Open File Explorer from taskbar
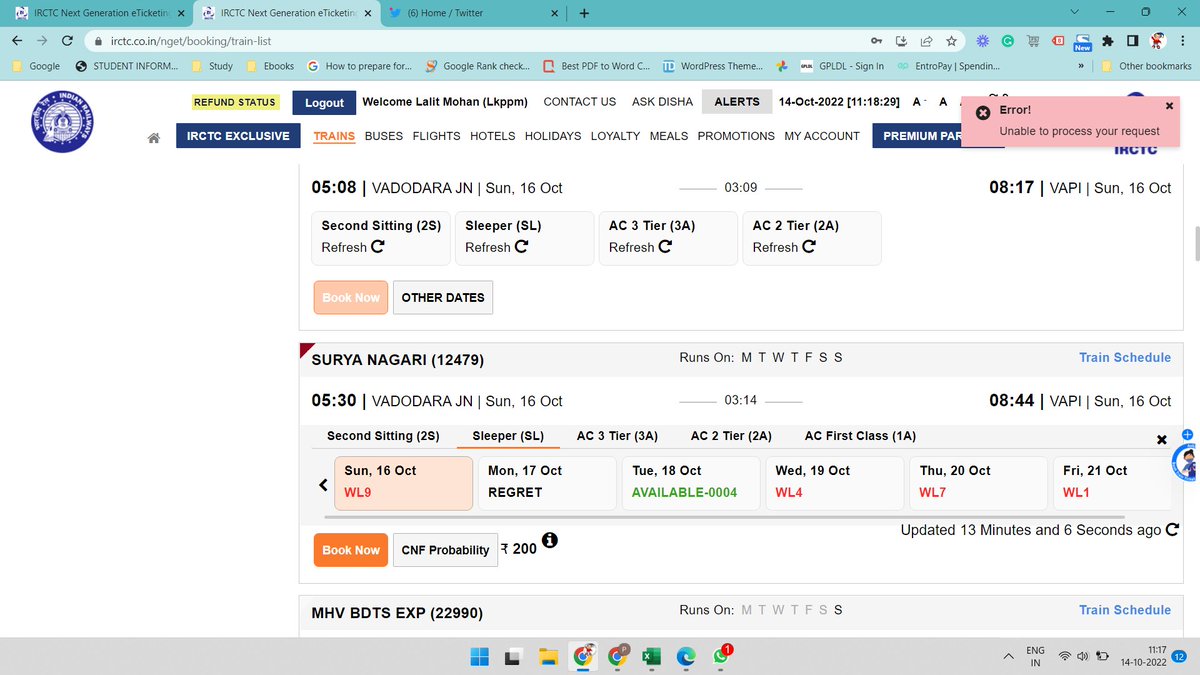 (x=548, y=656)
